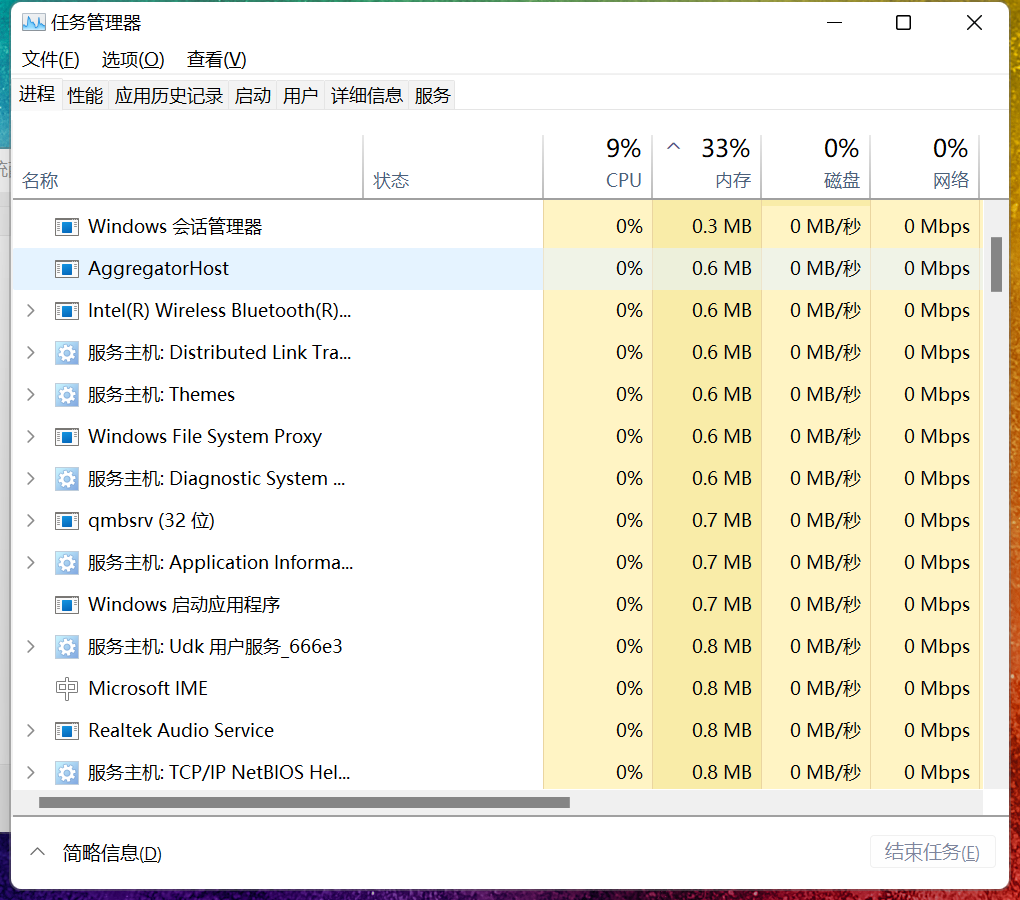
Task: Expand the Intel(R) Wireless Bluetooth process group
Action: tap(31, 311)
